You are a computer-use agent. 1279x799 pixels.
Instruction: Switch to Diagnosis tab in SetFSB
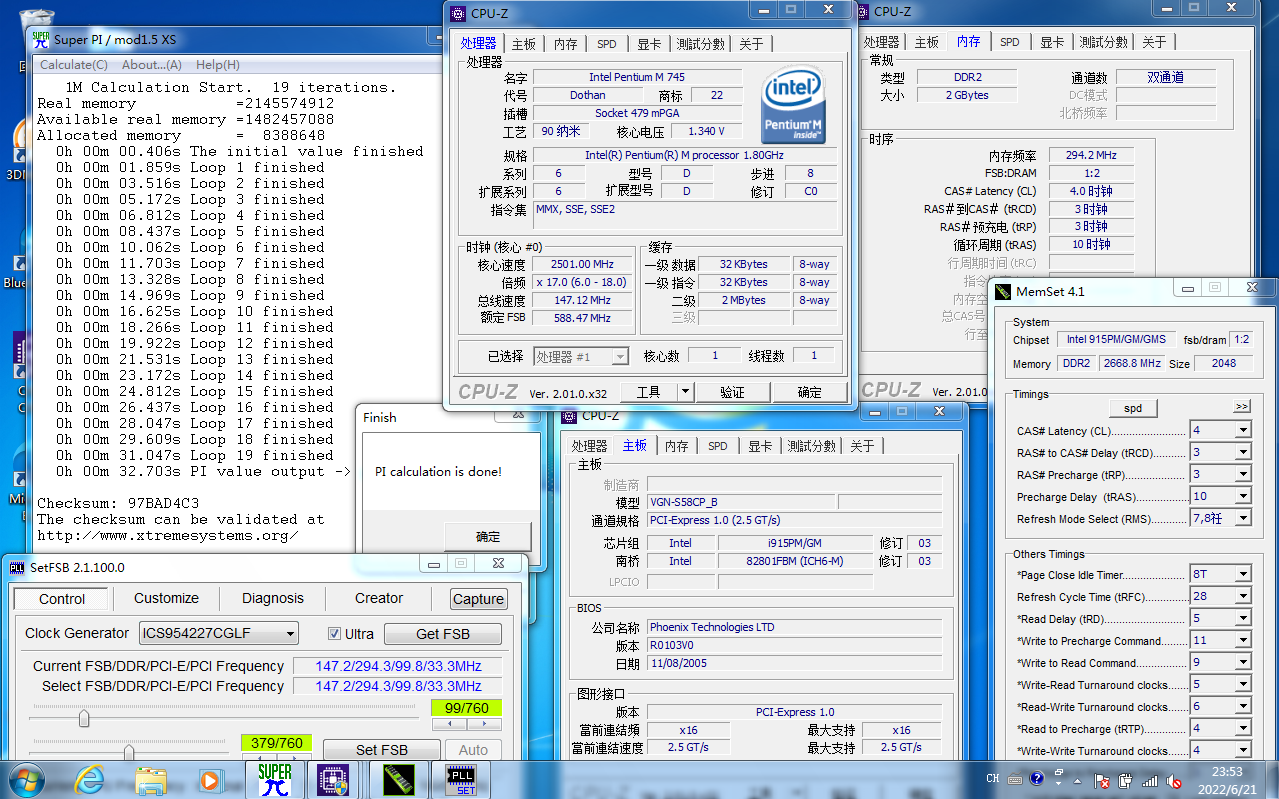pyautogui.click(x=273, y=598)
